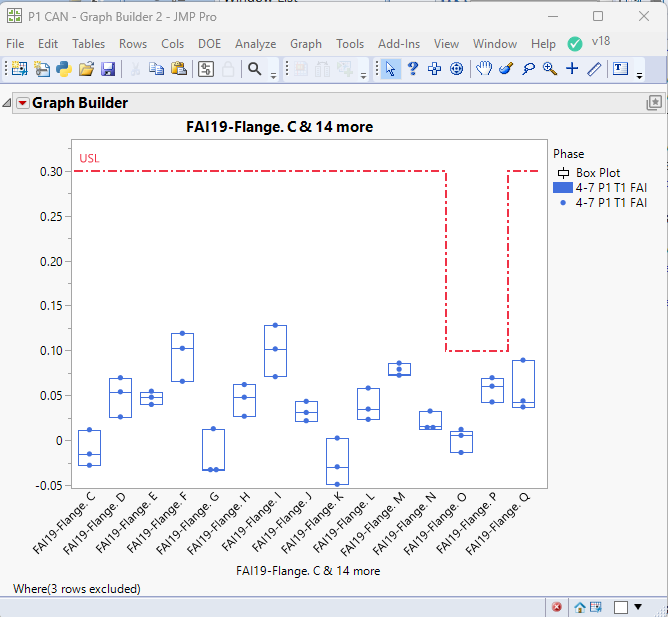Select the Hand grabber tool
Viewport: 668px width, 617px height.
(483, 69)
